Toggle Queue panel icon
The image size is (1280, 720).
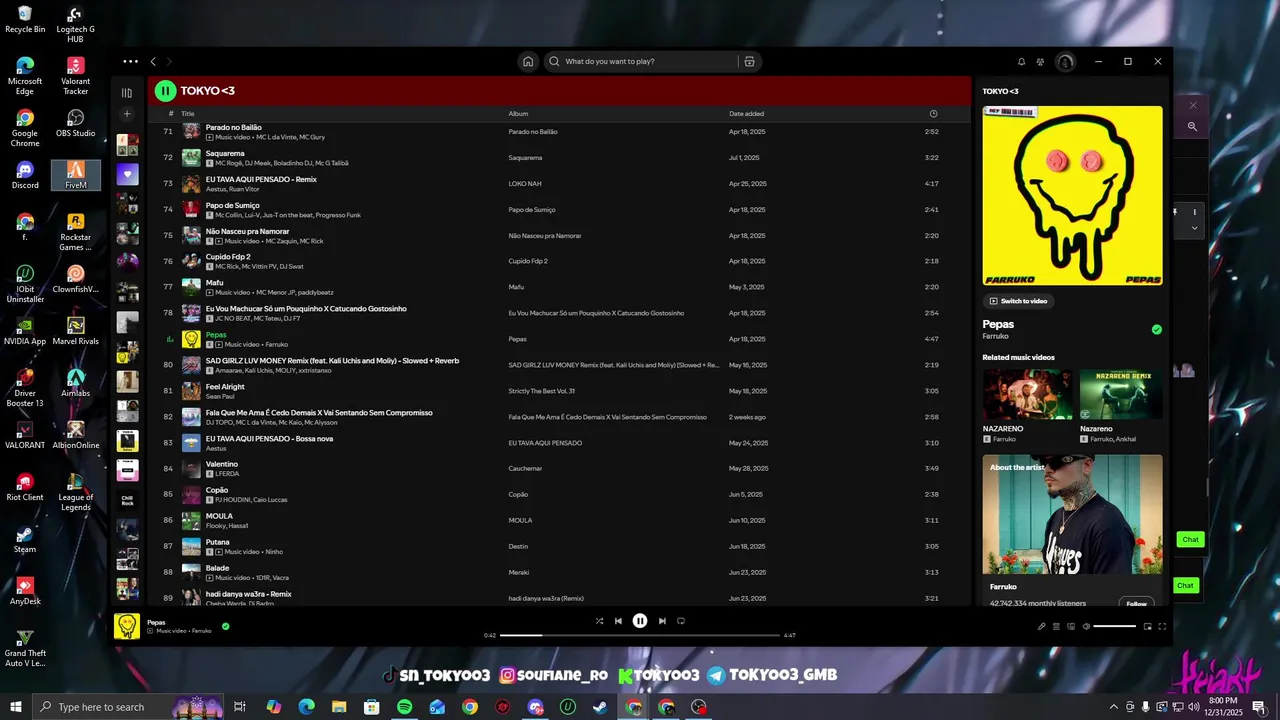[1056, 626]
